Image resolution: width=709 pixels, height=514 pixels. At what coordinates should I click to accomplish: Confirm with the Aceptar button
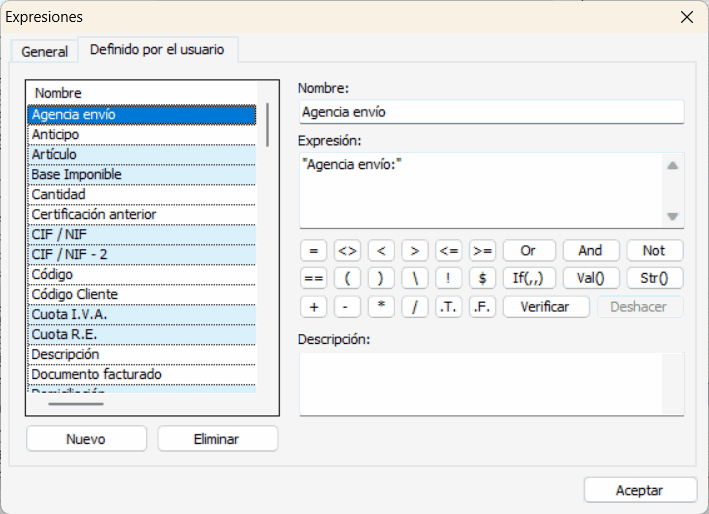click(x=640, y=490)
